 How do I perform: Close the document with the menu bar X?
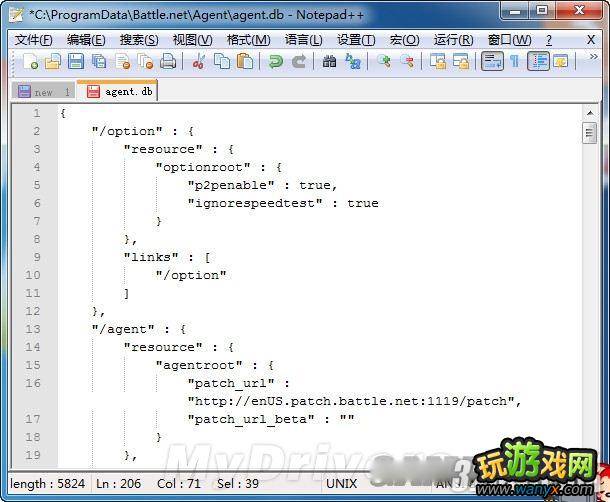coord(591,40)
